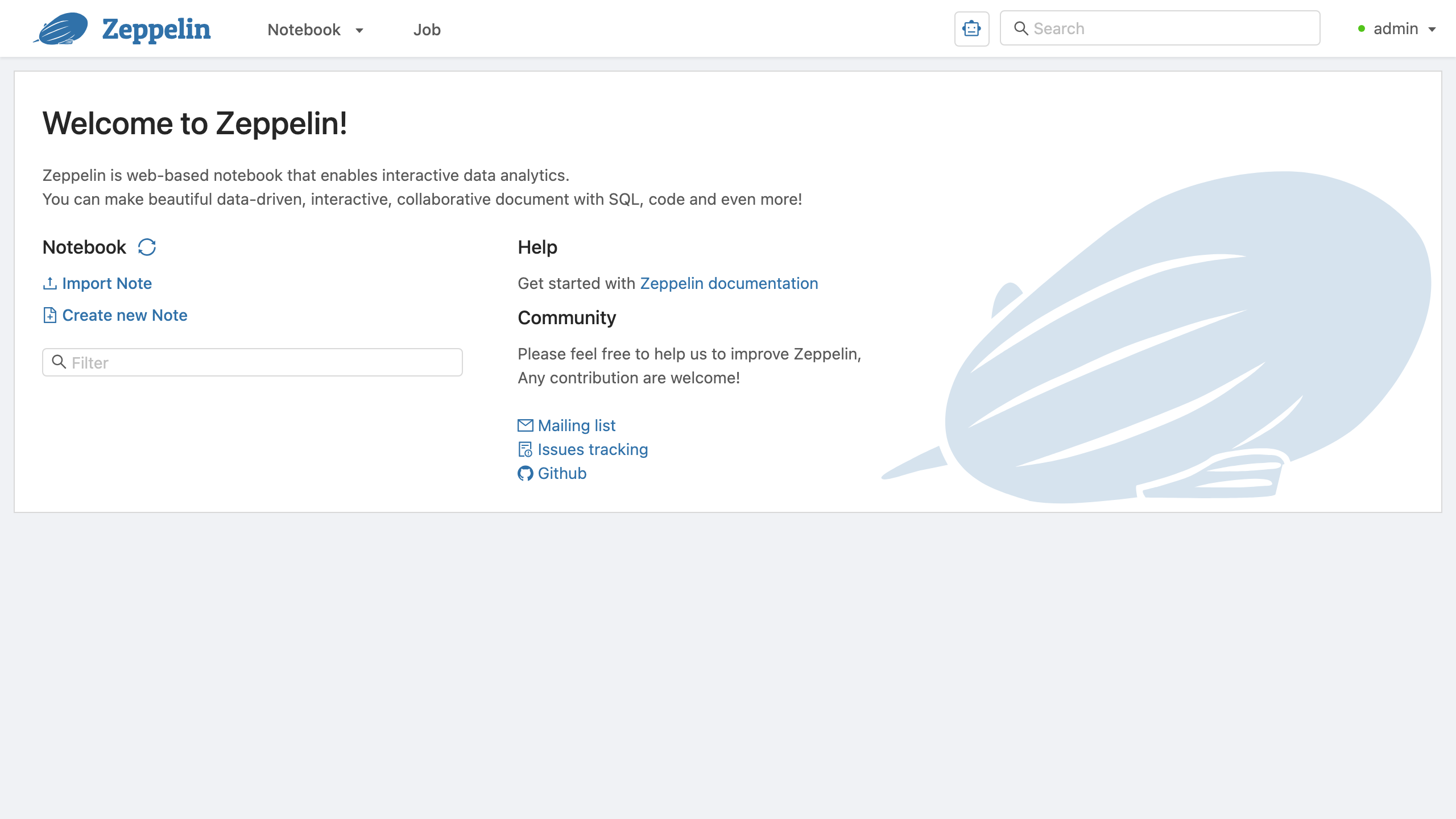Click the Zeppelin blimp logo icon
The width and height of the screenshot is (1456, 819).
coord(61,28)
